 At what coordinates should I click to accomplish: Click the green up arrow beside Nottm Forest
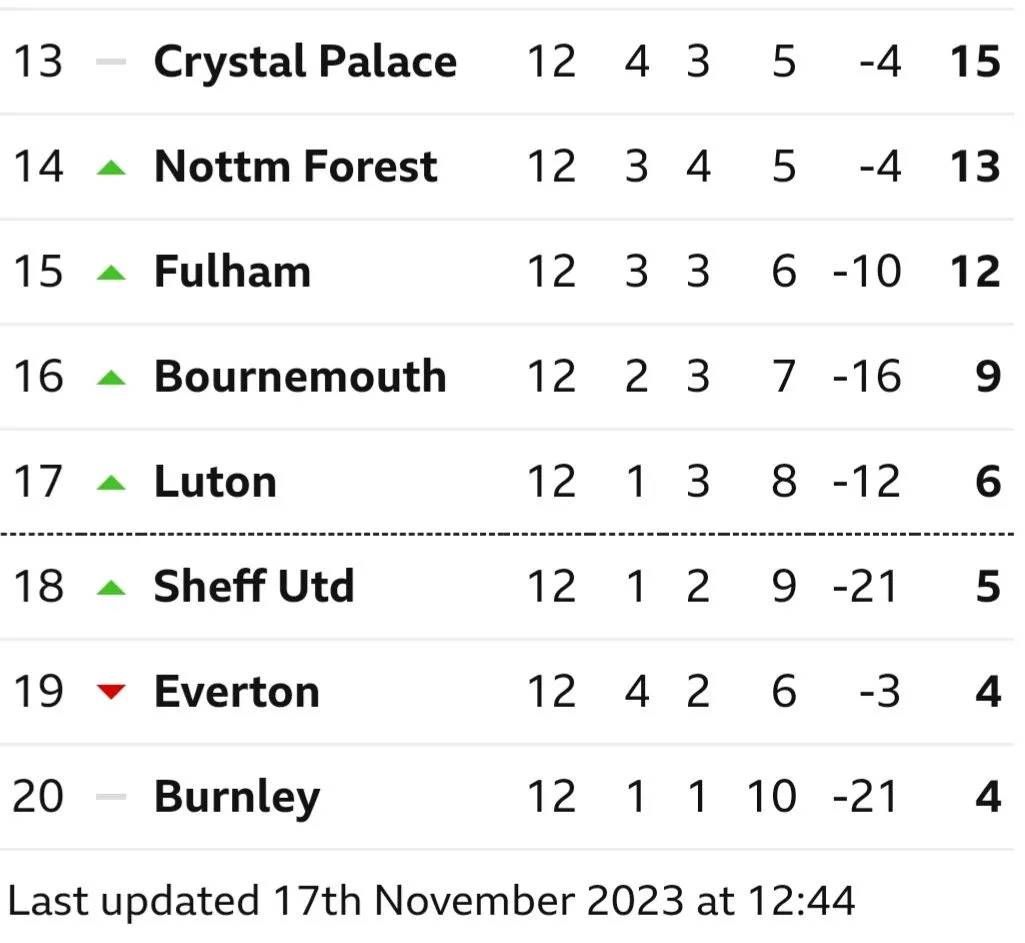(111, 168)
